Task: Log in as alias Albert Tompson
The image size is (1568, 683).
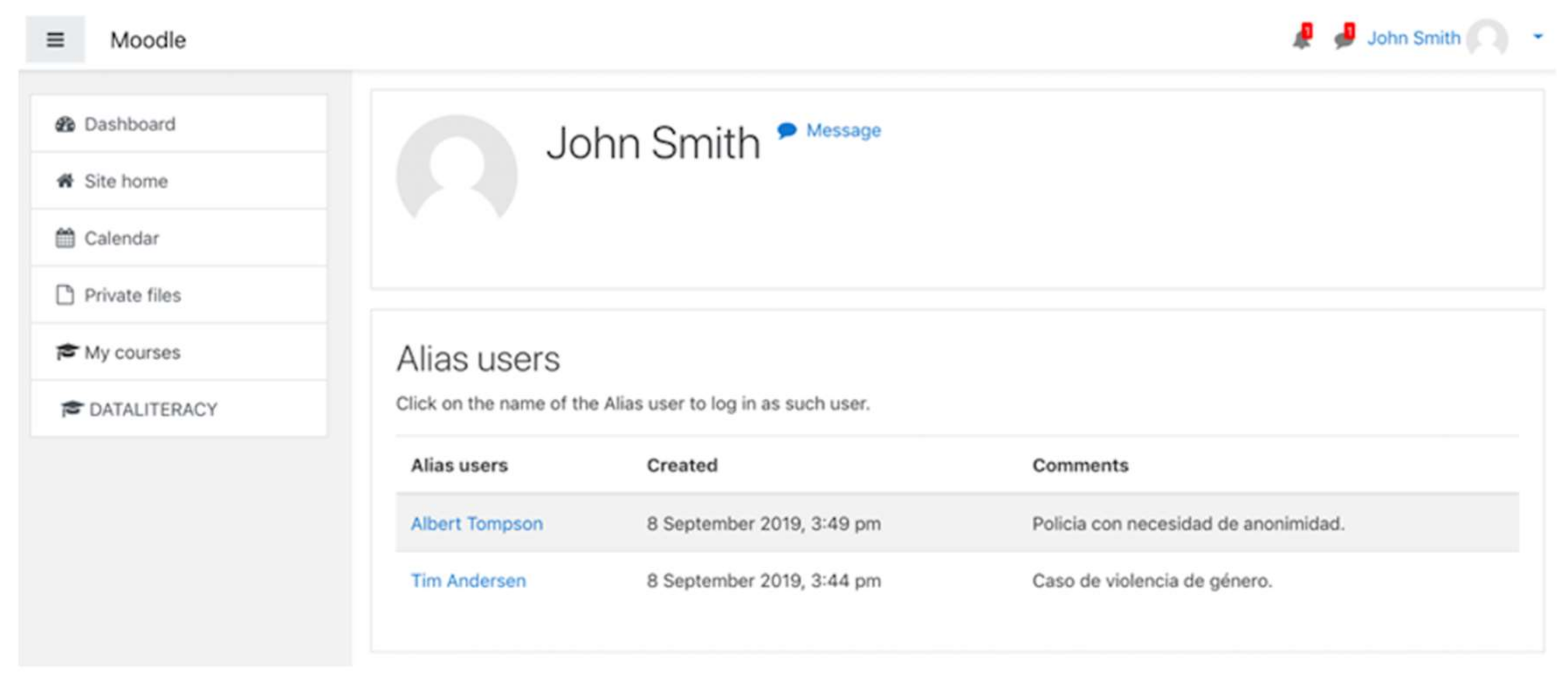Action: point(477,524)
